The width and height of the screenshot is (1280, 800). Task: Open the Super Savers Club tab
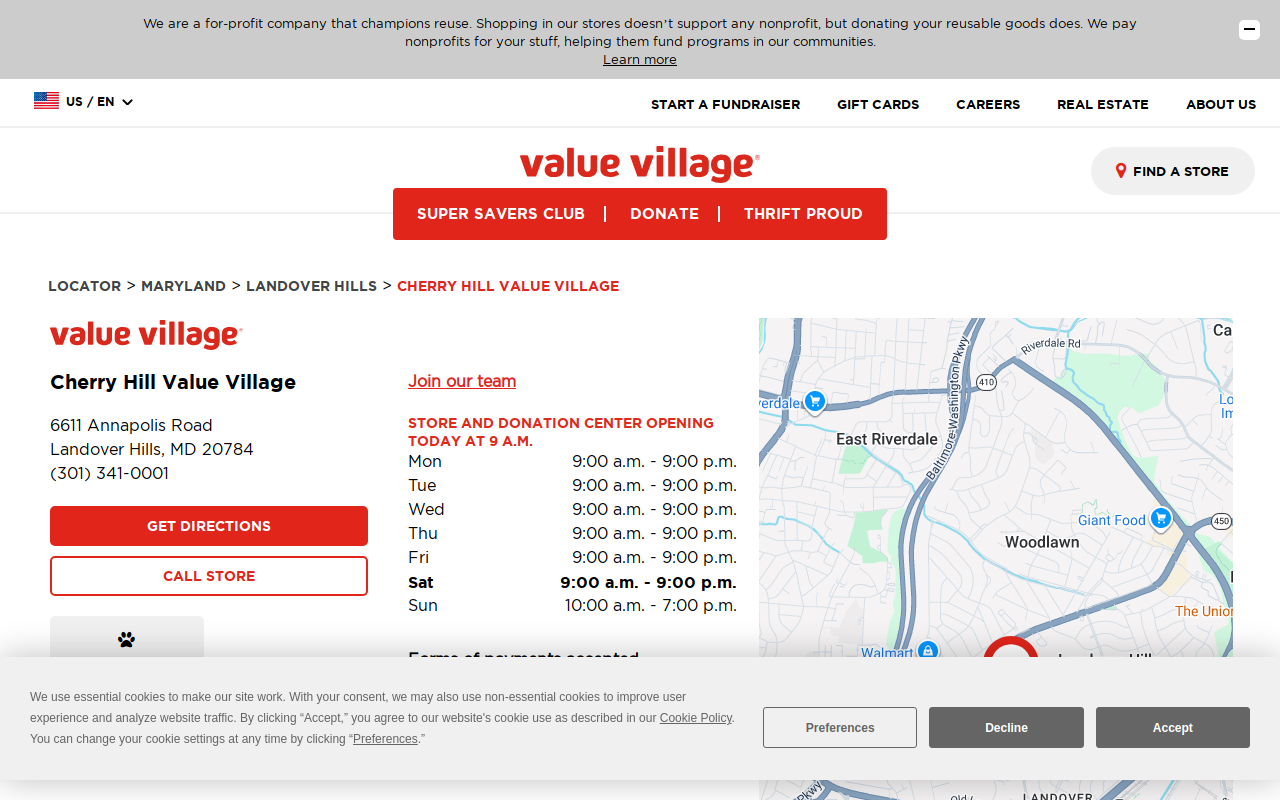pos(500,214)
